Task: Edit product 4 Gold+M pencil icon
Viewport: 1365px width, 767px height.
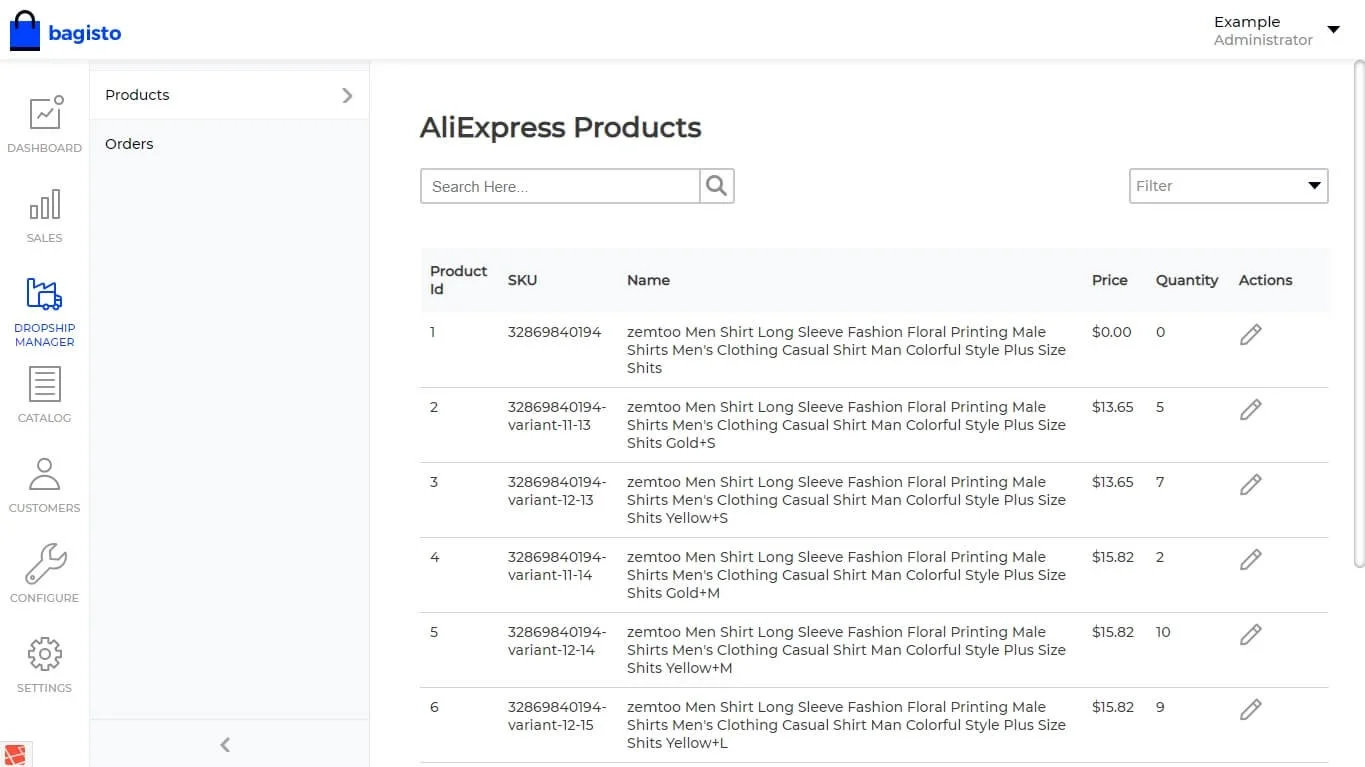Action: tap(1250, 560)
